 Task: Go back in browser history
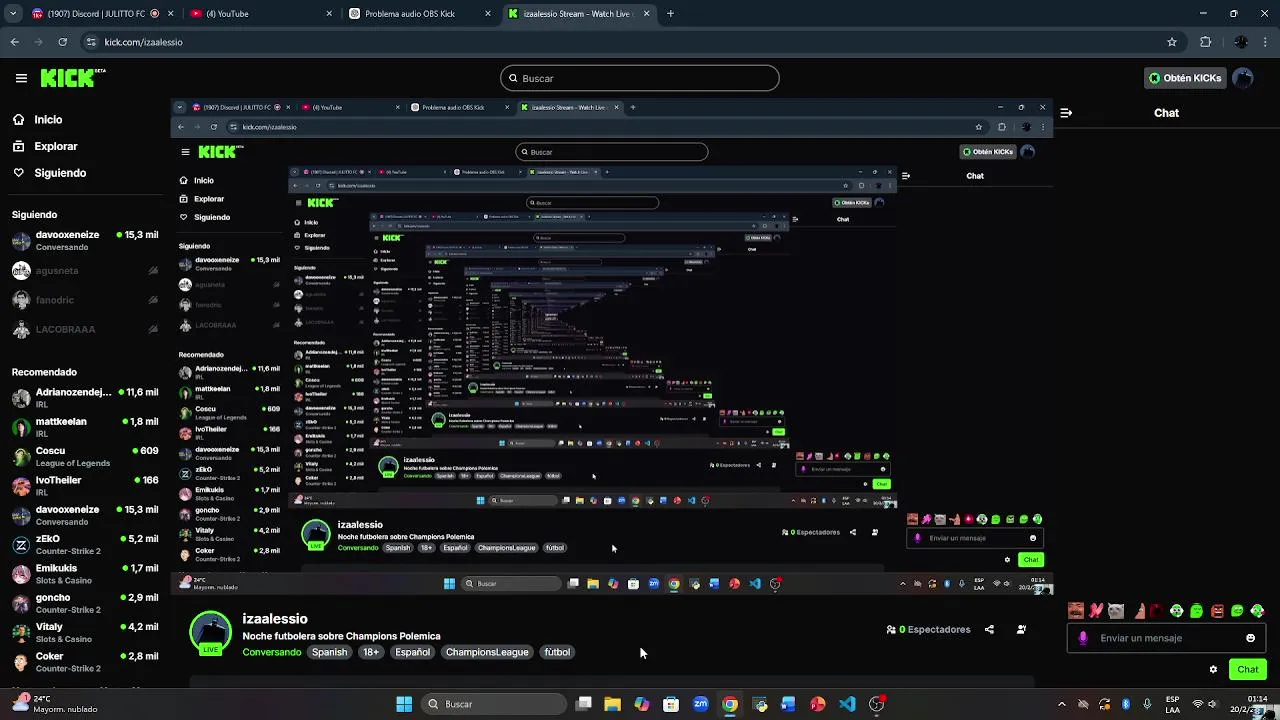(x=14, y=42)
